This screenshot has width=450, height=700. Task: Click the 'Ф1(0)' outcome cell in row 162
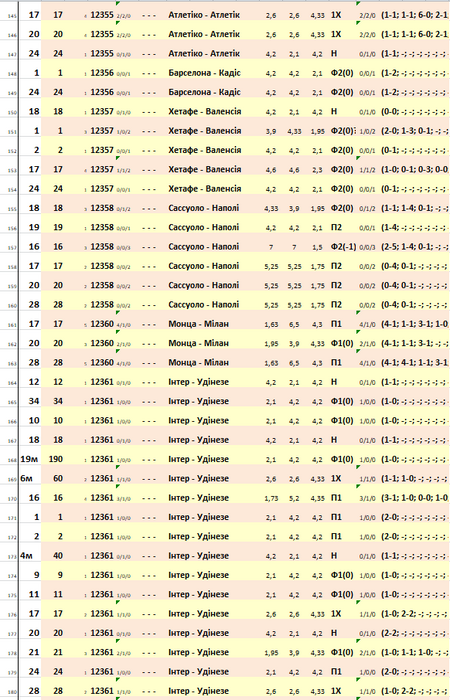tap(342, 343)
